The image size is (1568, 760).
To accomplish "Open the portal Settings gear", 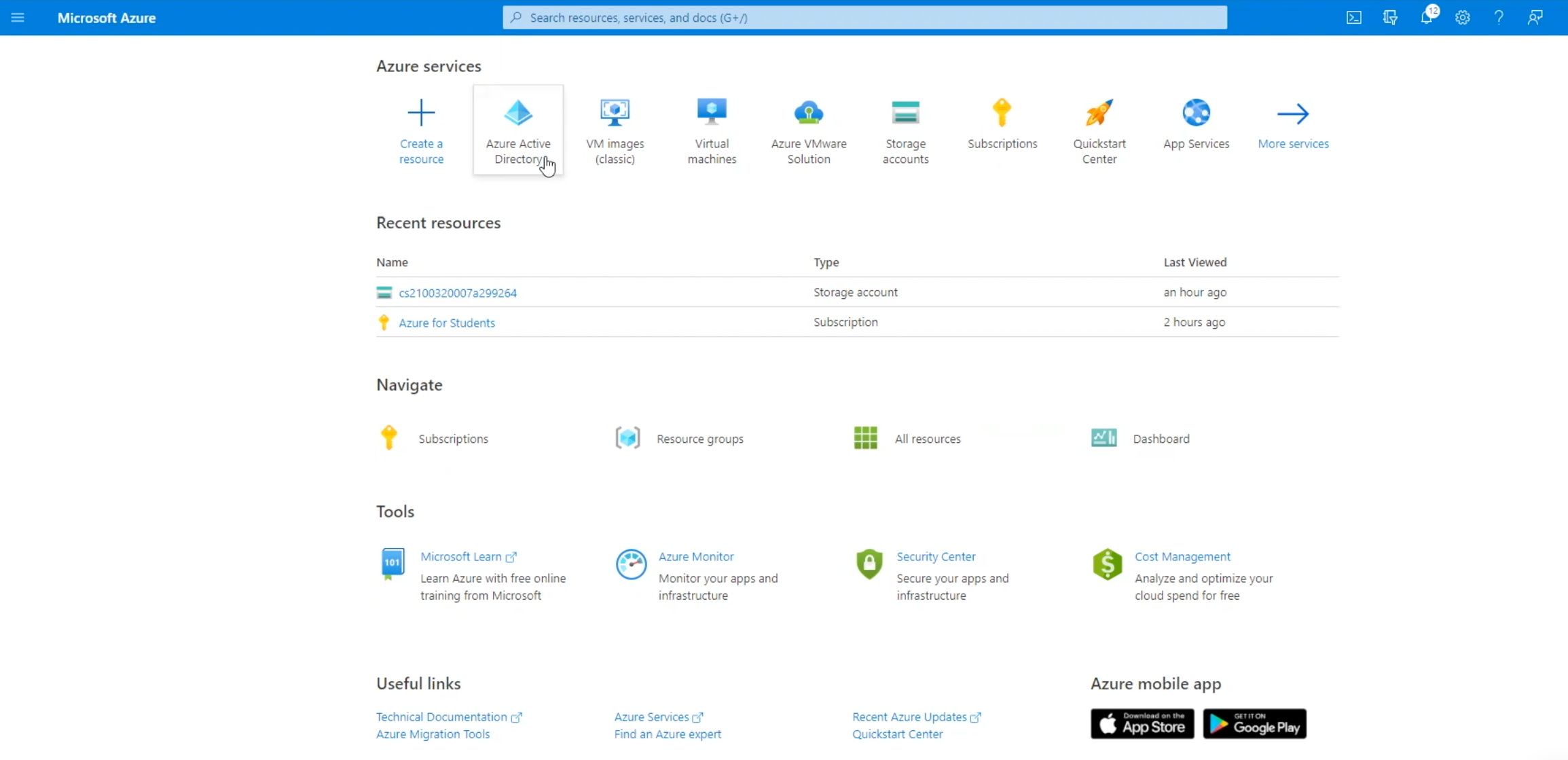I will 1463,17.
